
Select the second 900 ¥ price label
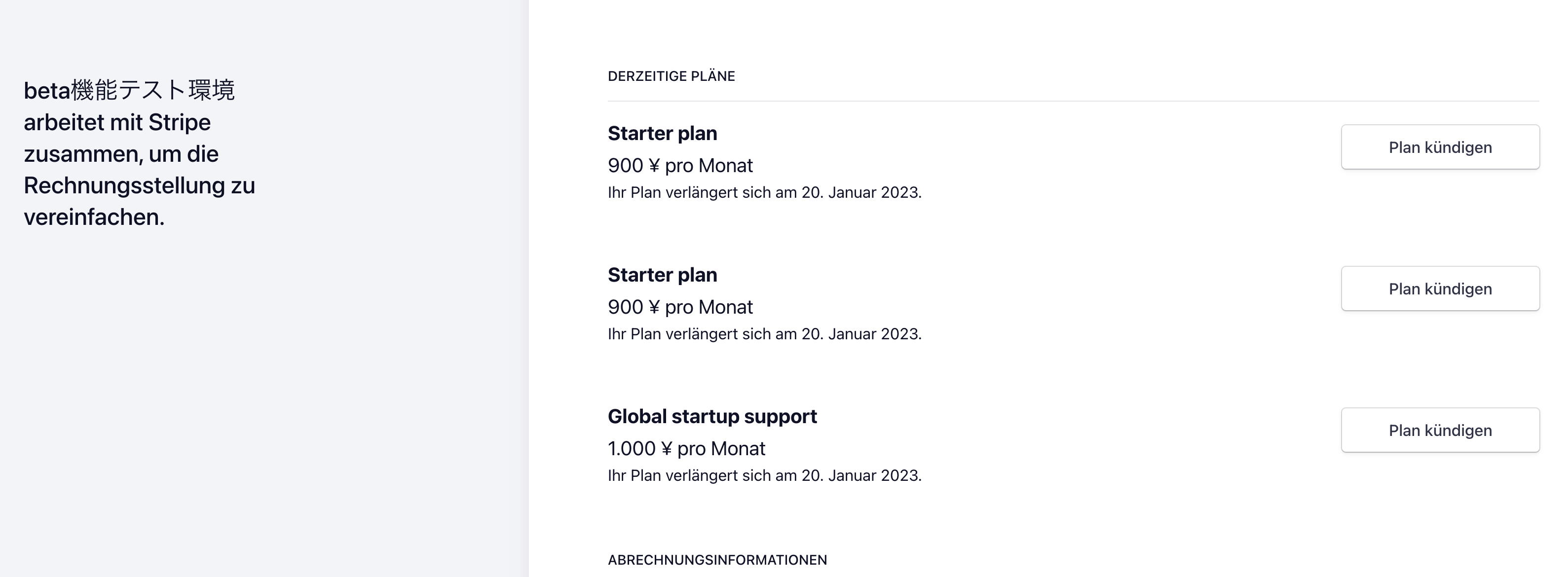680,307
